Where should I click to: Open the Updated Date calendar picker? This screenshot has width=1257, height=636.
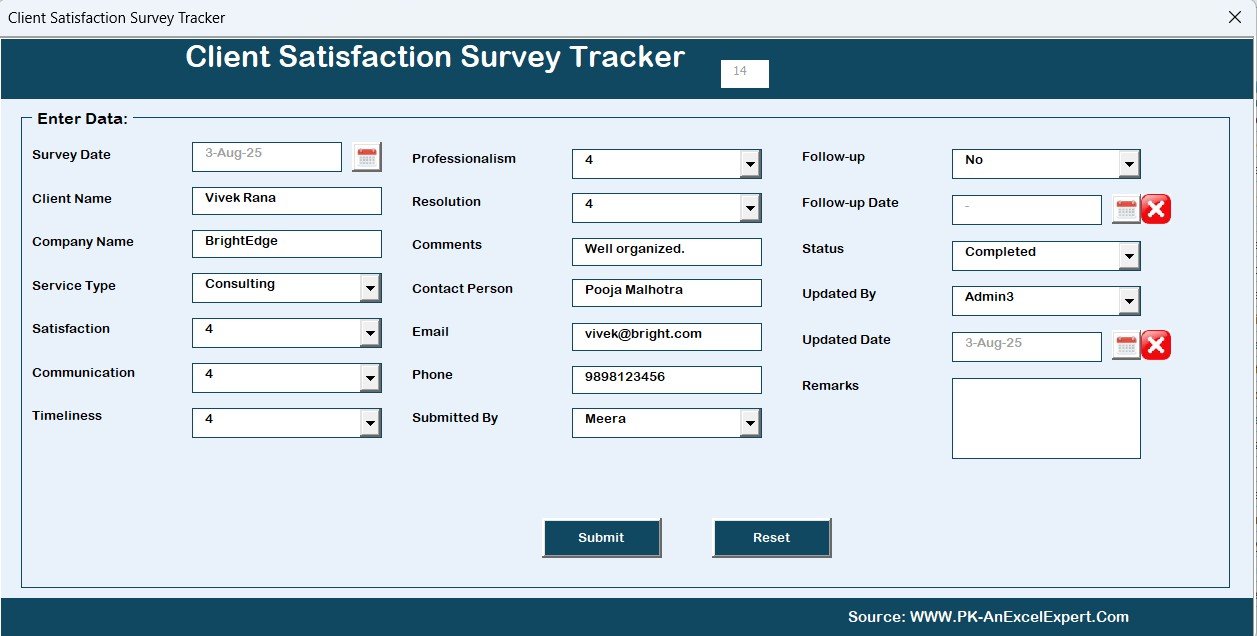(x=1126, y=346)
